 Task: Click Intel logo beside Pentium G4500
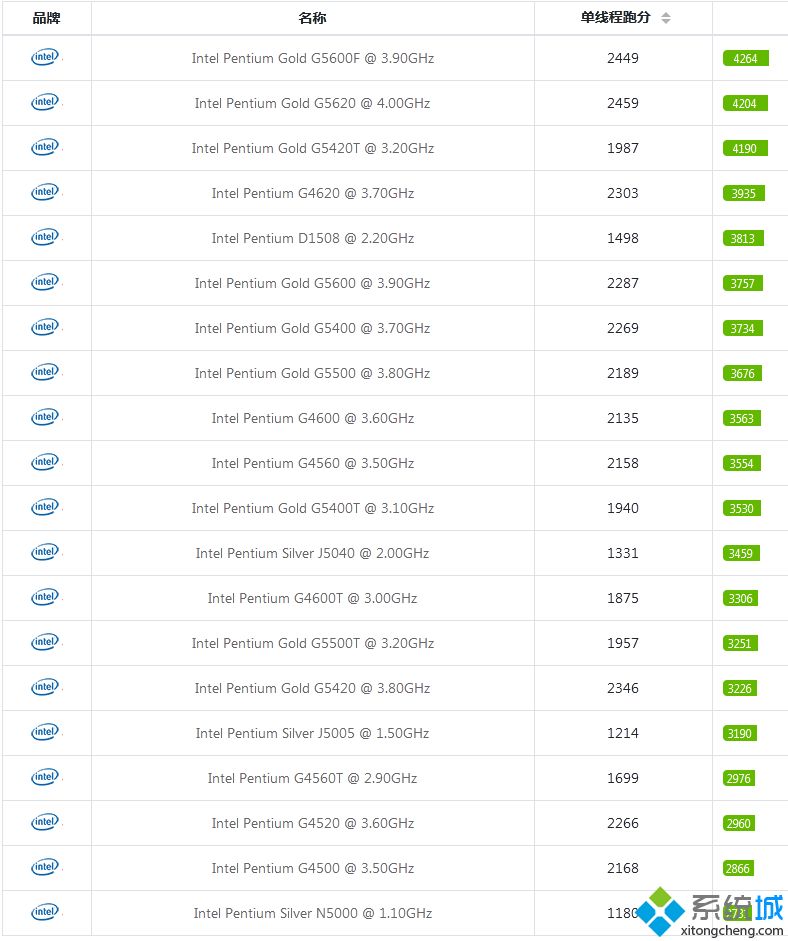click(46, 868)
